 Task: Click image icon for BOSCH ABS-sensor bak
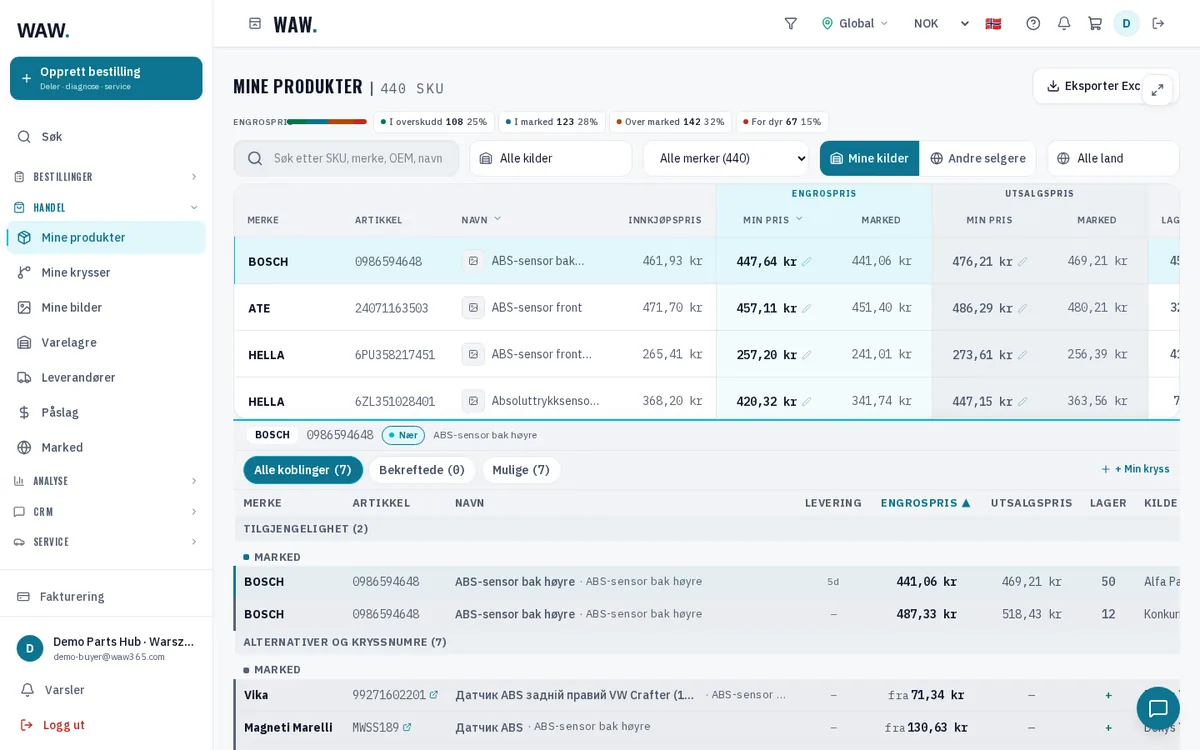coord(473,261)
